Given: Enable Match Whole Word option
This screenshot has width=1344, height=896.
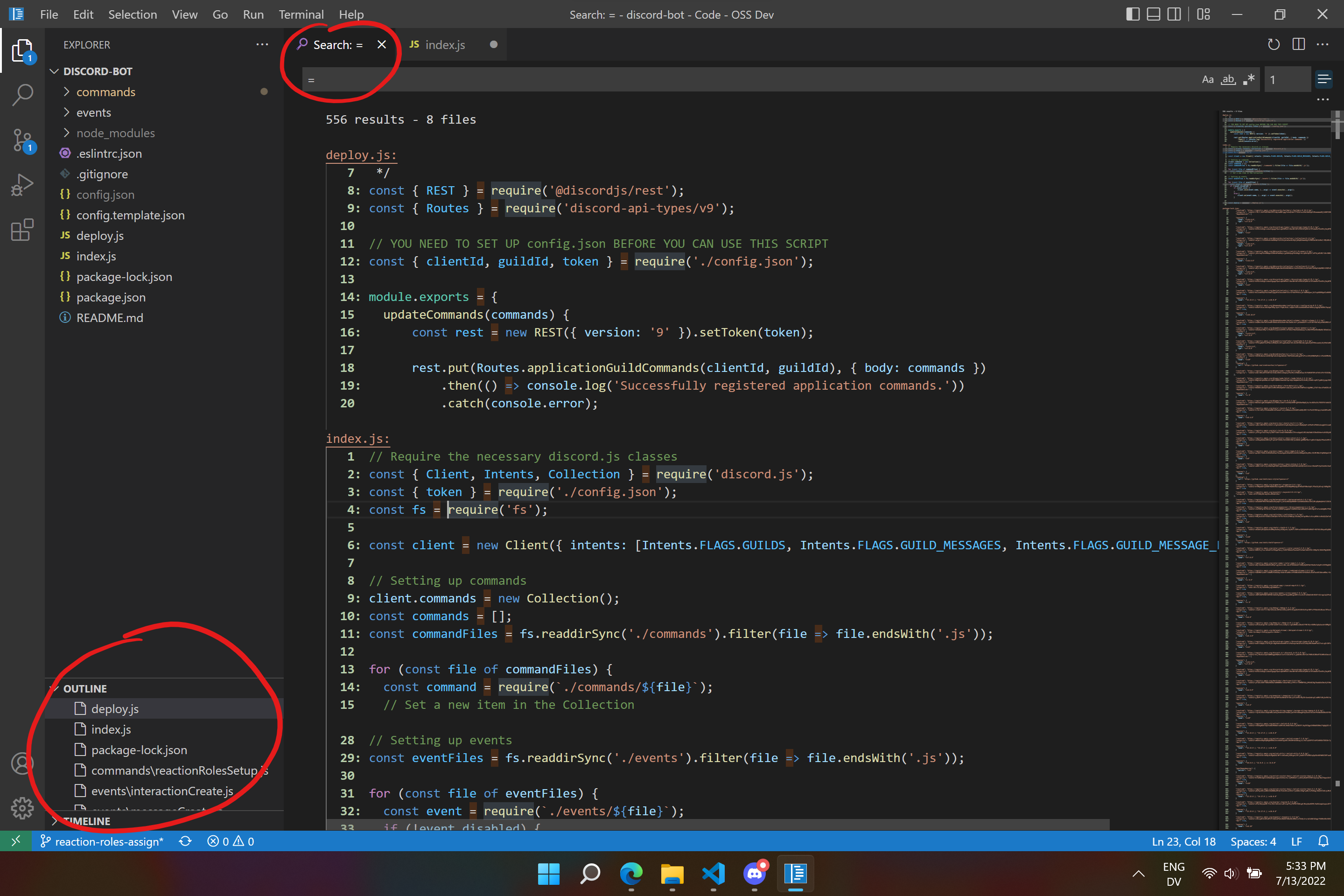Looking at the screenshot, I should click(x=1229, y=79).
